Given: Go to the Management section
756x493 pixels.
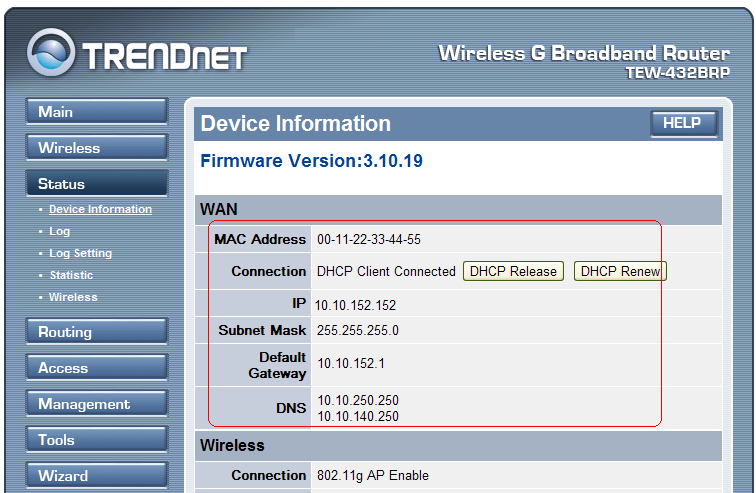Looking at the screenshot, I should click(x=97, y=403).
